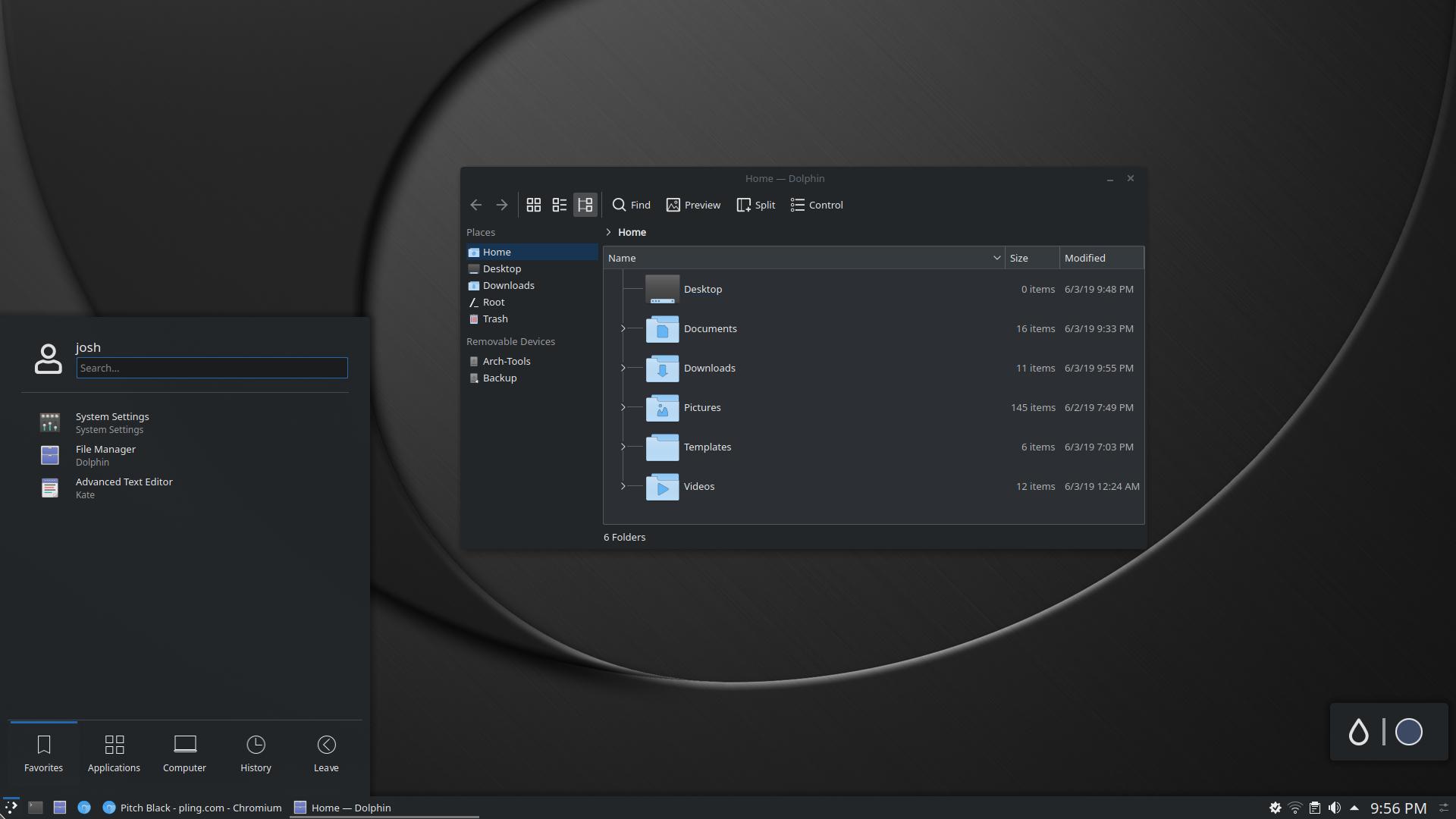Focus the launcher Search field

(212, 368)
